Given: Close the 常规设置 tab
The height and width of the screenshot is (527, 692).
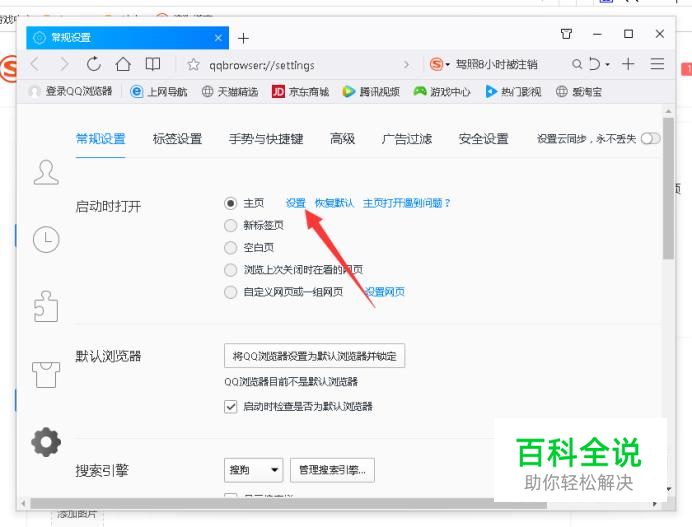Looking at the screenshot, I should pyautogui.click(x=218, y=38).
